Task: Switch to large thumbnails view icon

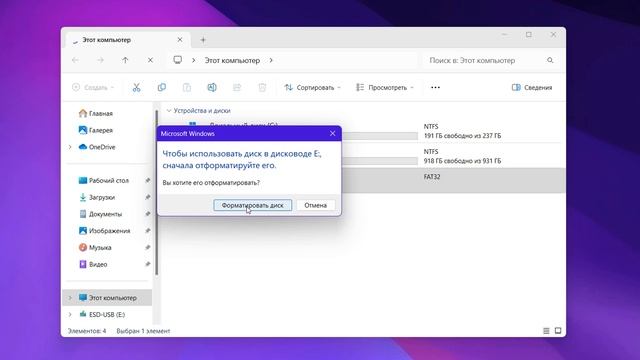Action: pos(558,331)
